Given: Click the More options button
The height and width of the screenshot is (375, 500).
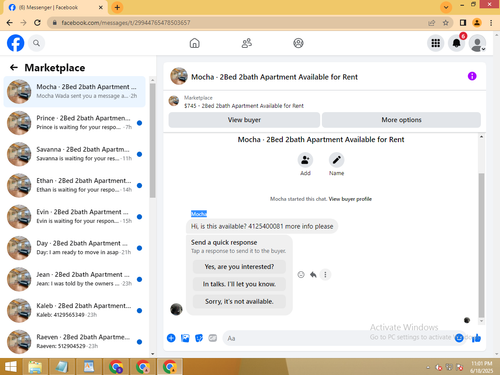Looking at the screenshot, I should click(401, 120).
